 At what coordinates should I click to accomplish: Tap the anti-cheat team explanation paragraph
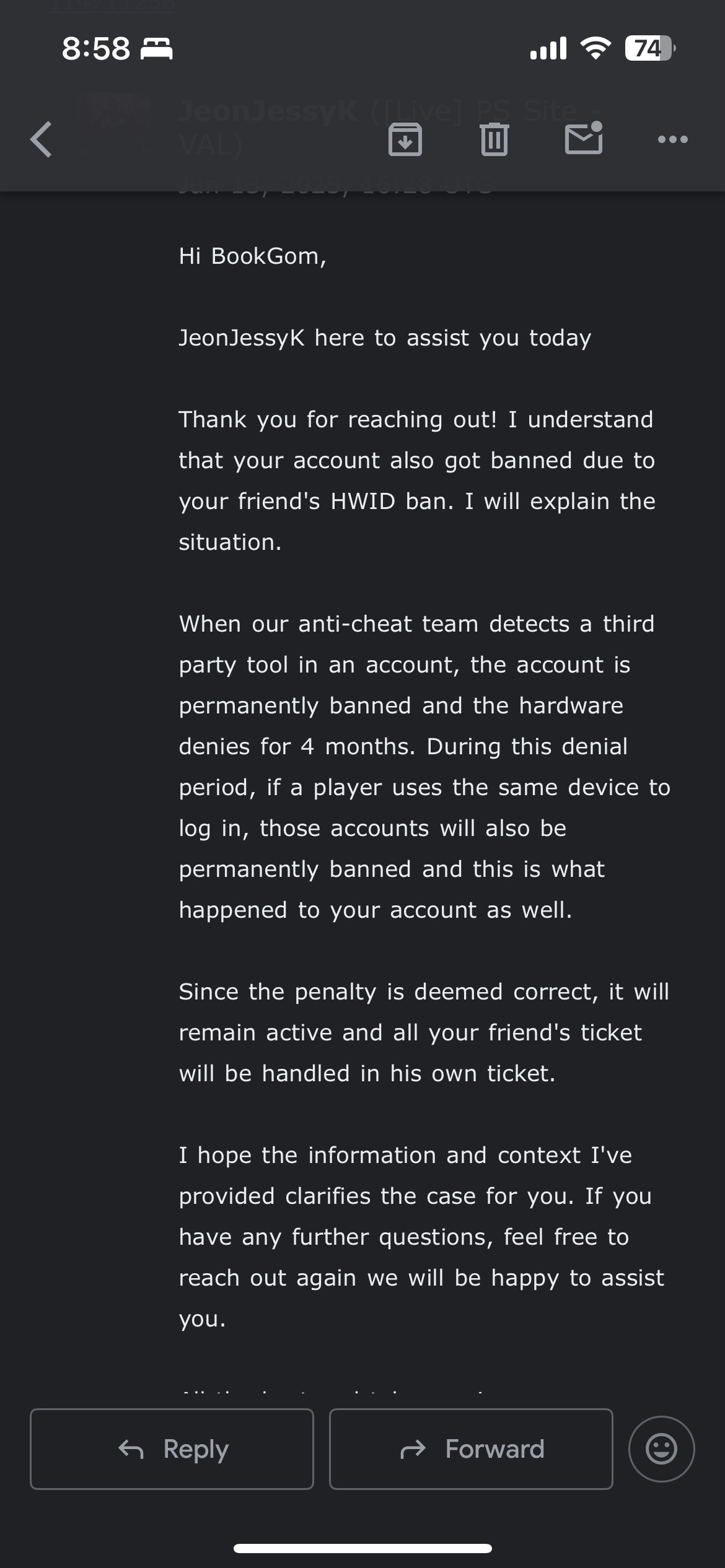tap(424, 767)
